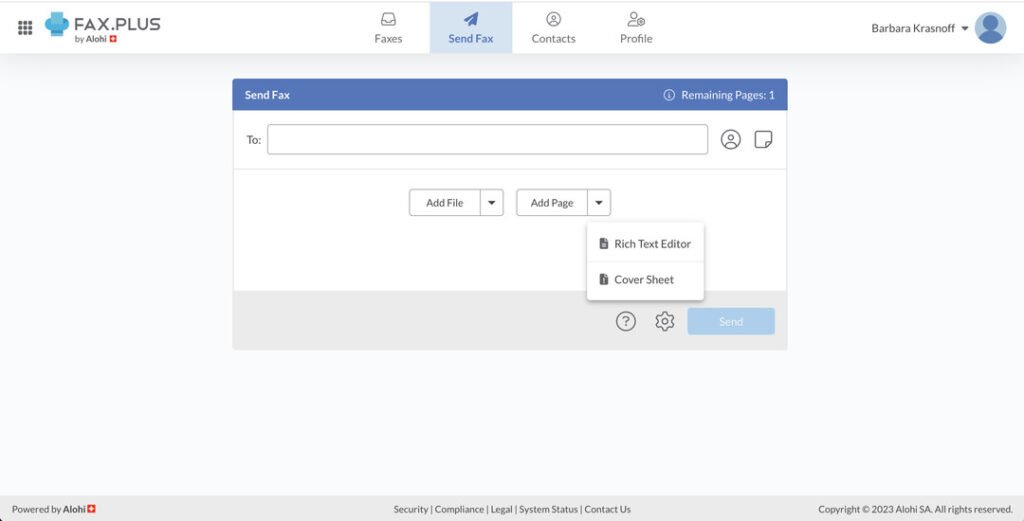Click the note icon beside To field
The width and height of the screenshot is (1024, 521).
pyautogui.click(x=763, y=140)
